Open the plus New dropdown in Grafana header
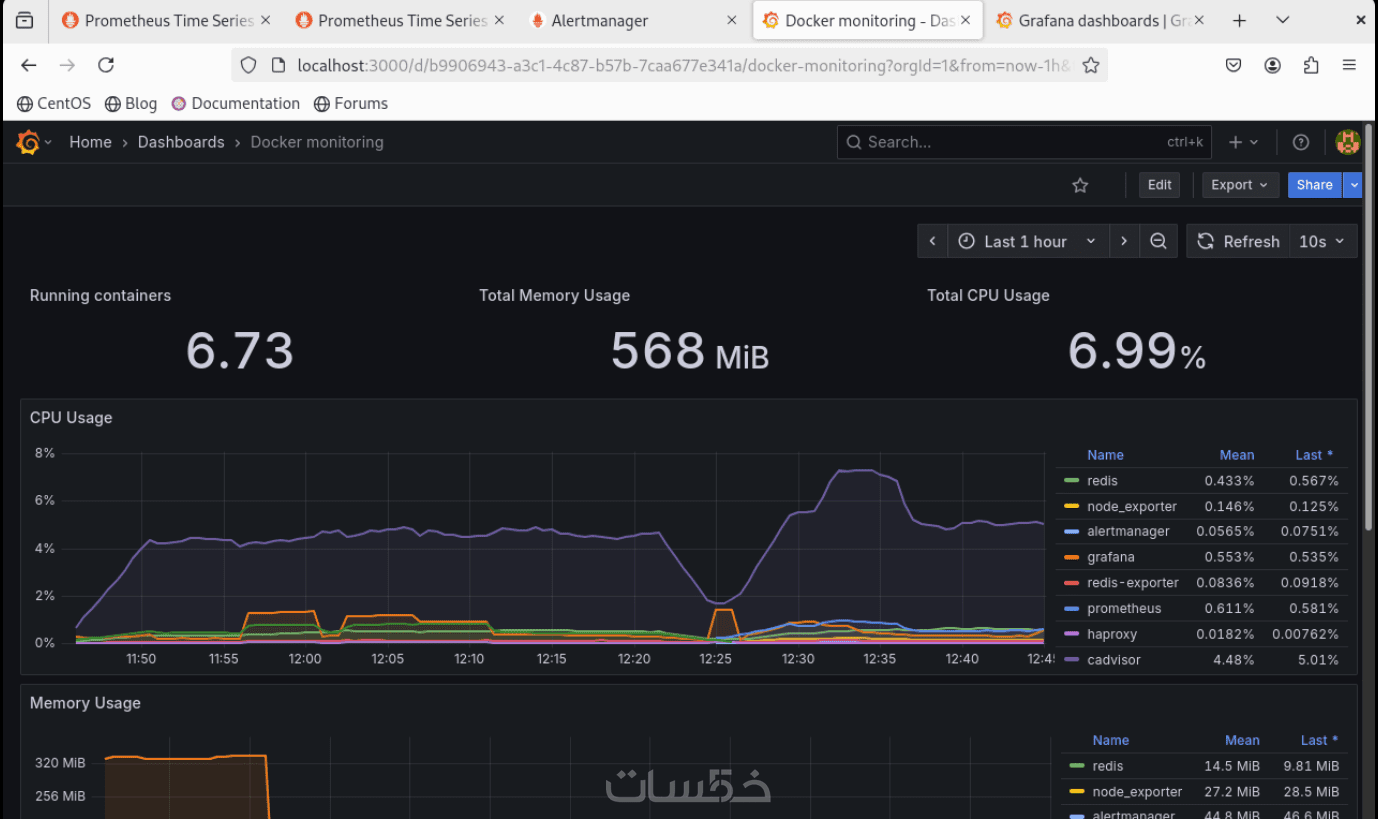Screen dimensions: 1378x819 (x=1243, y=142)
